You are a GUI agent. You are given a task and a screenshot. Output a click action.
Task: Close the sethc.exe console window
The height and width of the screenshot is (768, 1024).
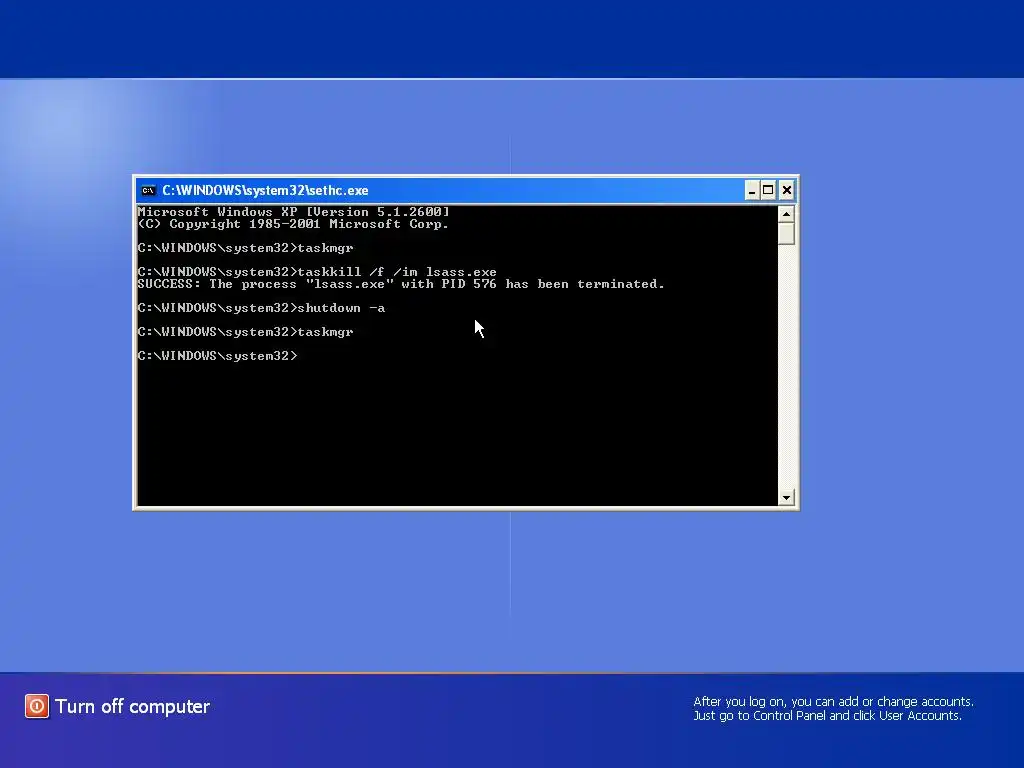coord(786,190)
